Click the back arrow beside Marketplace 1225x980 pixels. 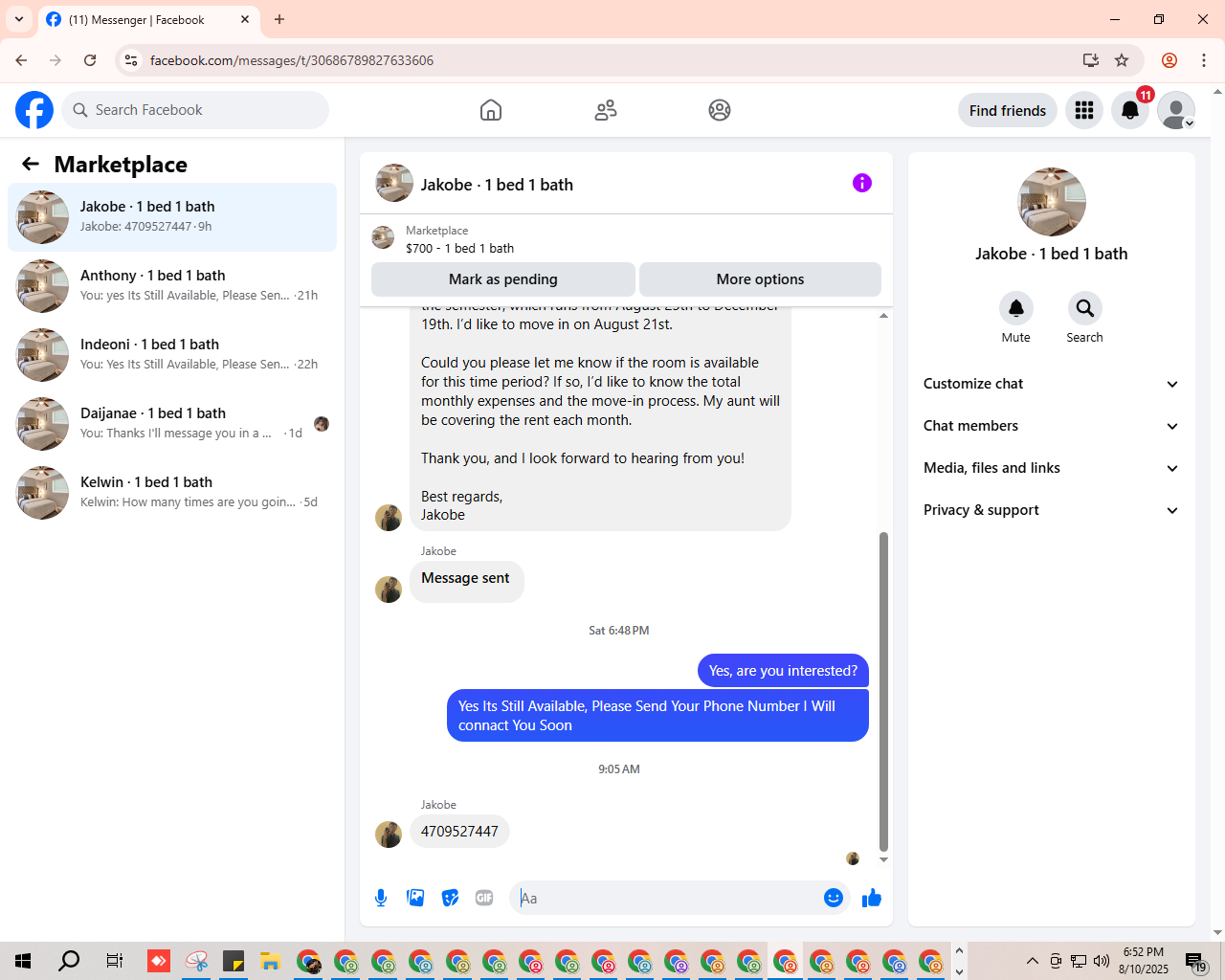31,164
